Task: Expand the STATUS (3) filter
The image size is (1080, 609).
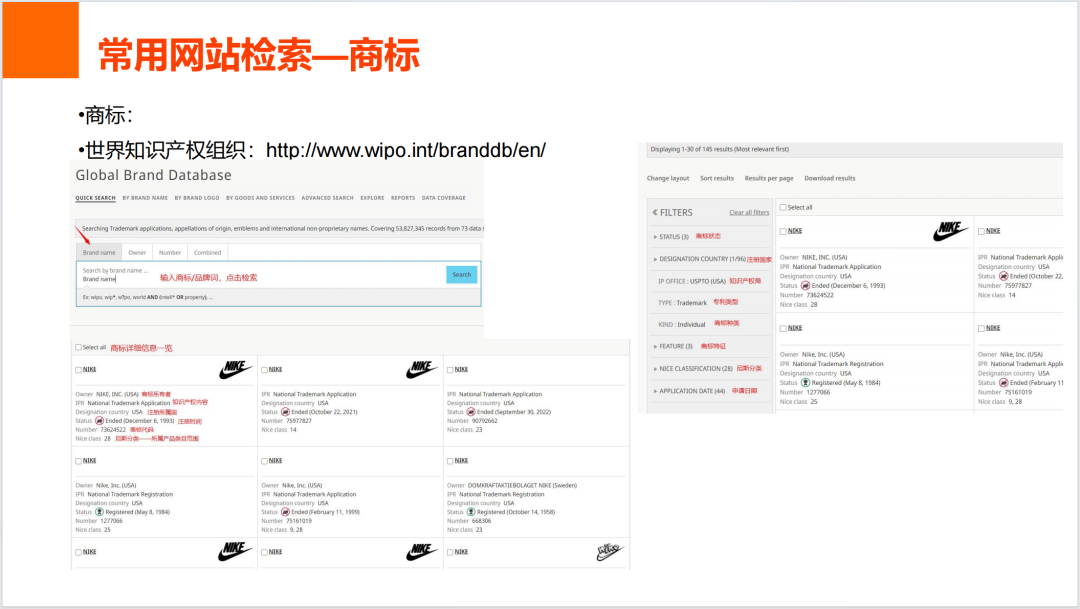Action: pyautogui.click(x=671, y=237)
